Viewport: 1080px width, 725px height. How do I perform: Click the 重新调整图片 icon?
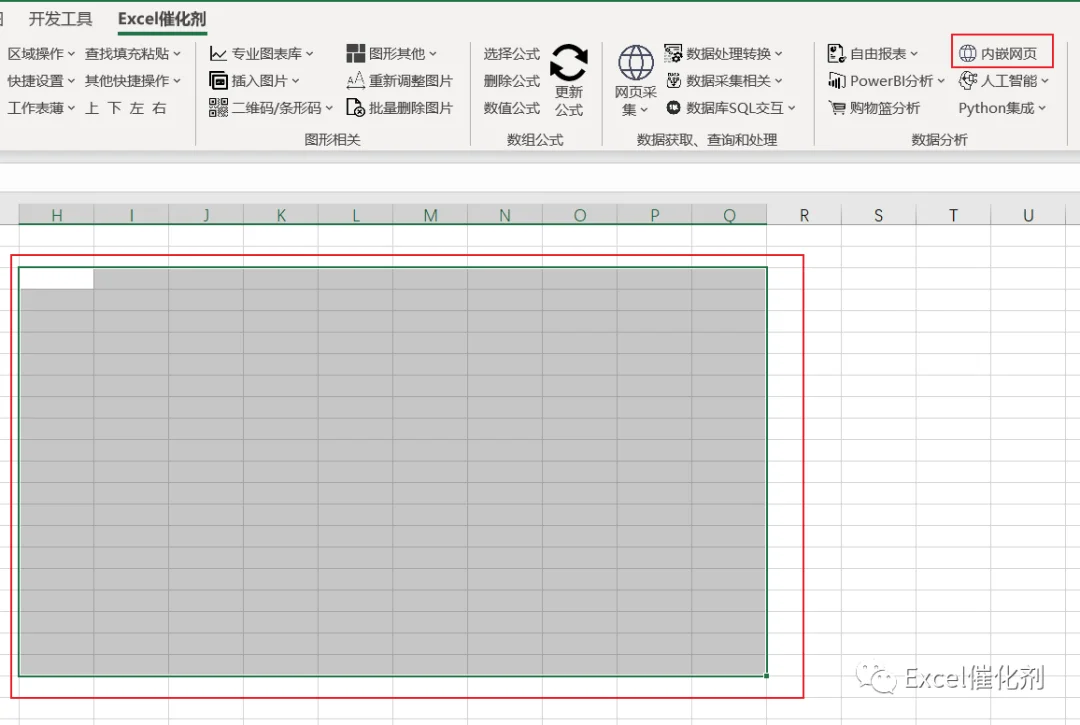355,81
